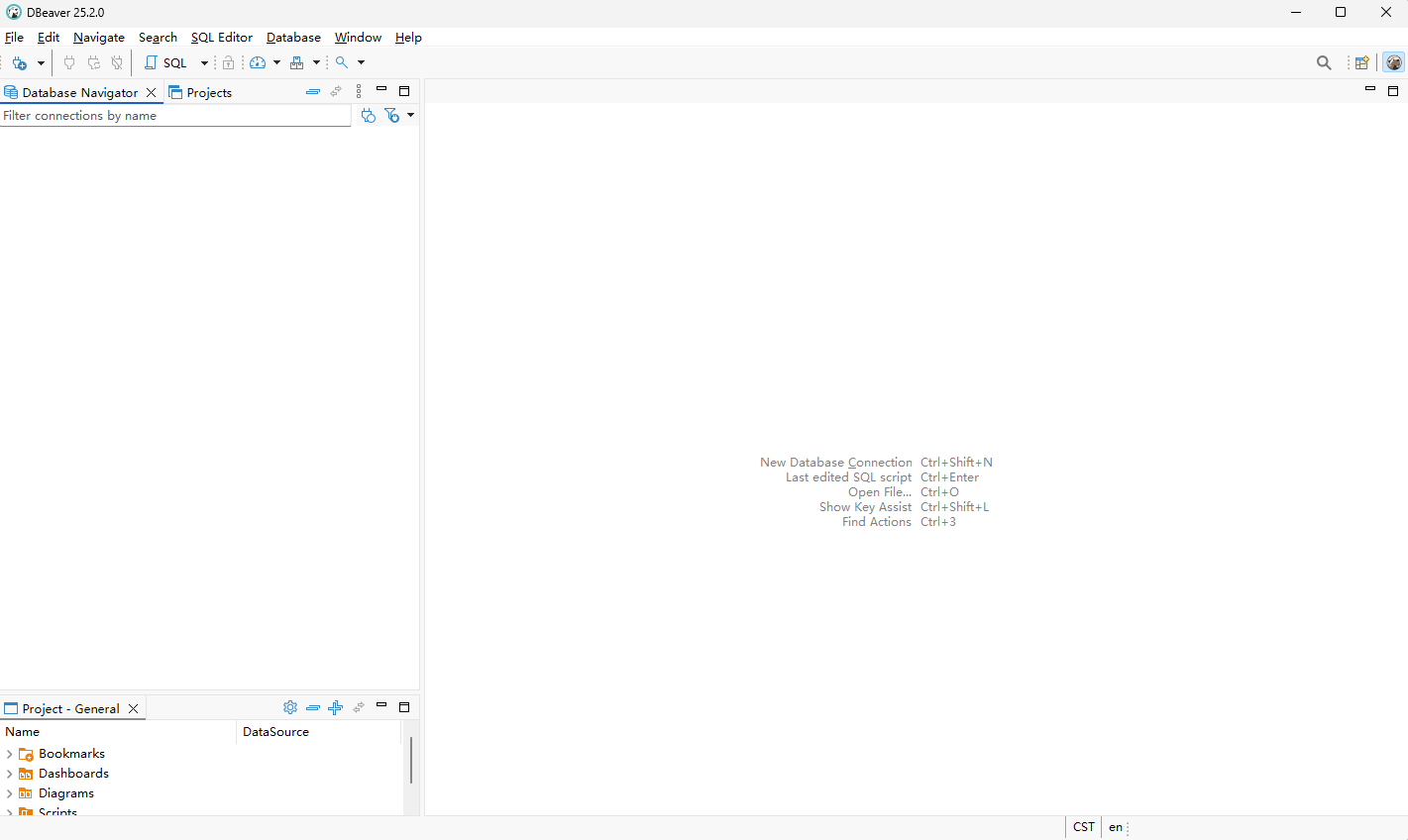Screen dimensions: 1408x840
Task: Expand the Diagrams tree node
Action: pyautogui.click(x=10, y=793)
